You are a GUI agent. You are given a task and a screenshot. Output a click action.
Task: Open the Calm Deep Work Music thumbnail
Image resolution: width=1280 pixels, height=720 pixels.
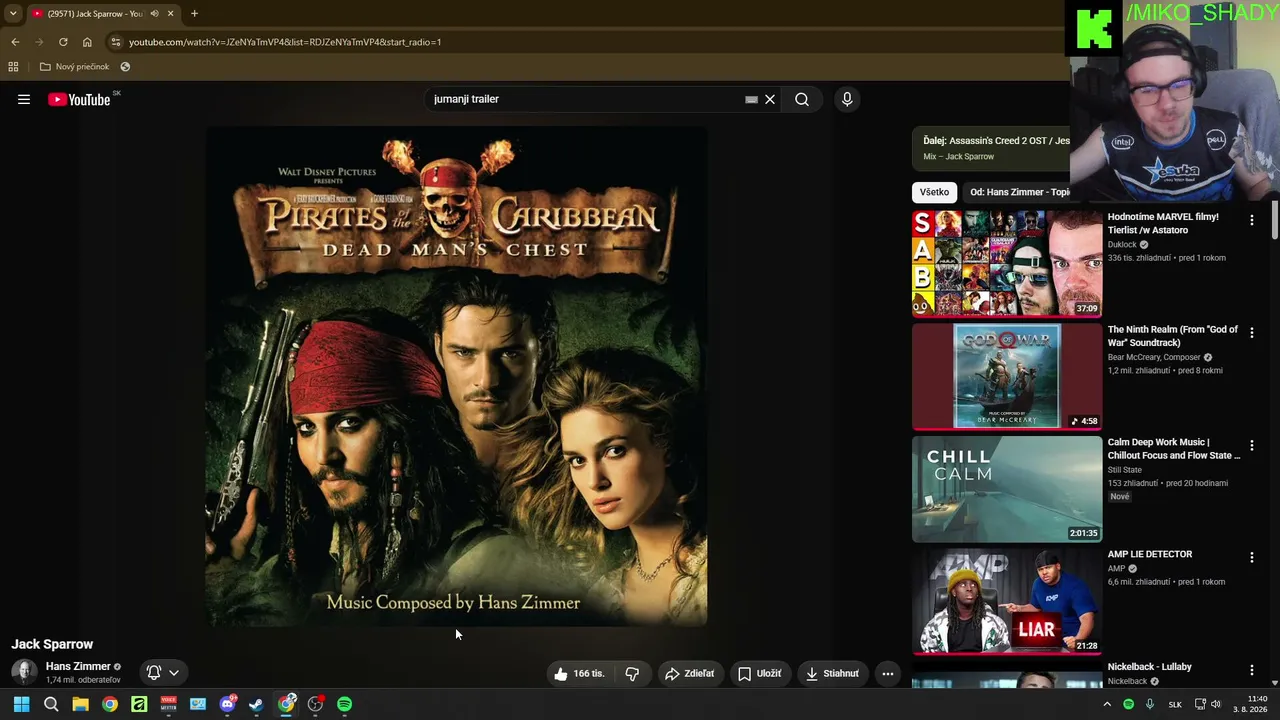pos(1007,489)
